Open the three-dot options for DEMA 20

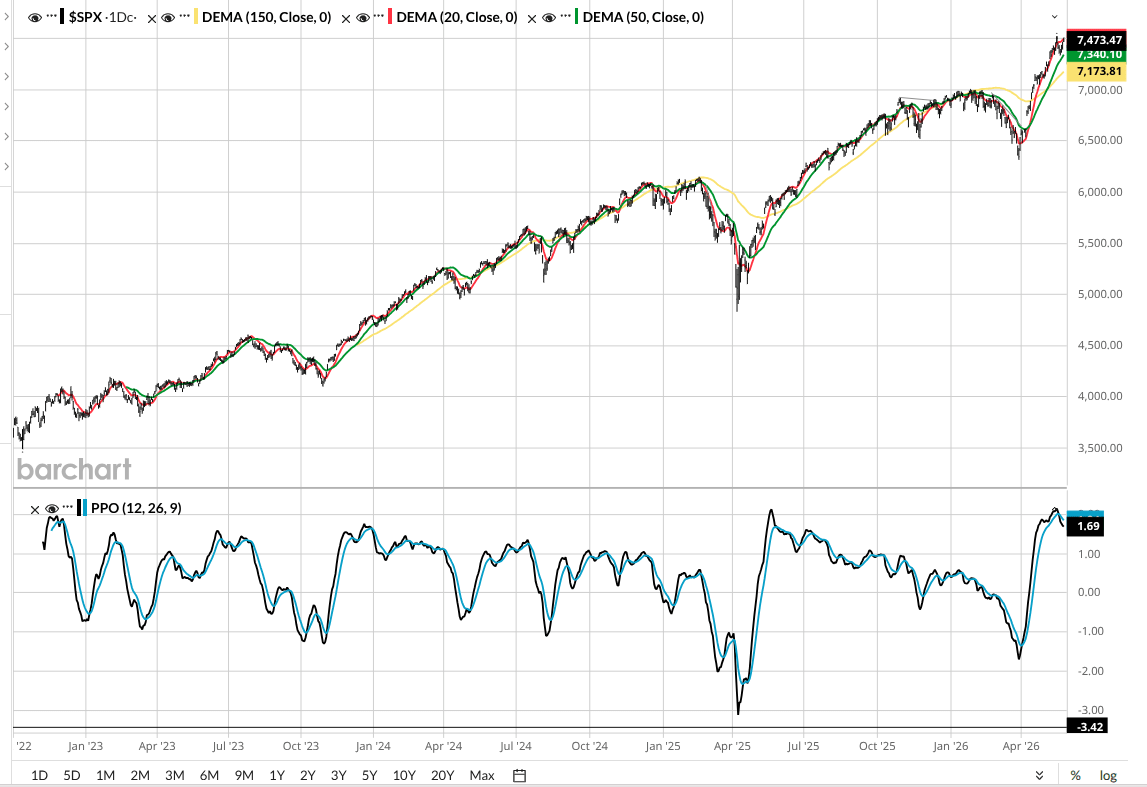(379, 16)
